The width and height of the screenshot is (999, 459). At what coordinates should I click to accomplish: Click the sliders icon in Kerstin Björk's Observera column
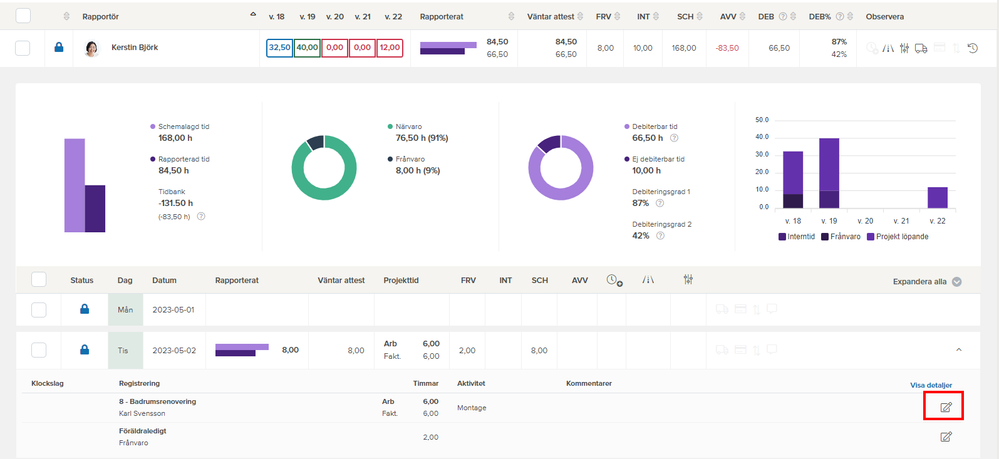903,48
